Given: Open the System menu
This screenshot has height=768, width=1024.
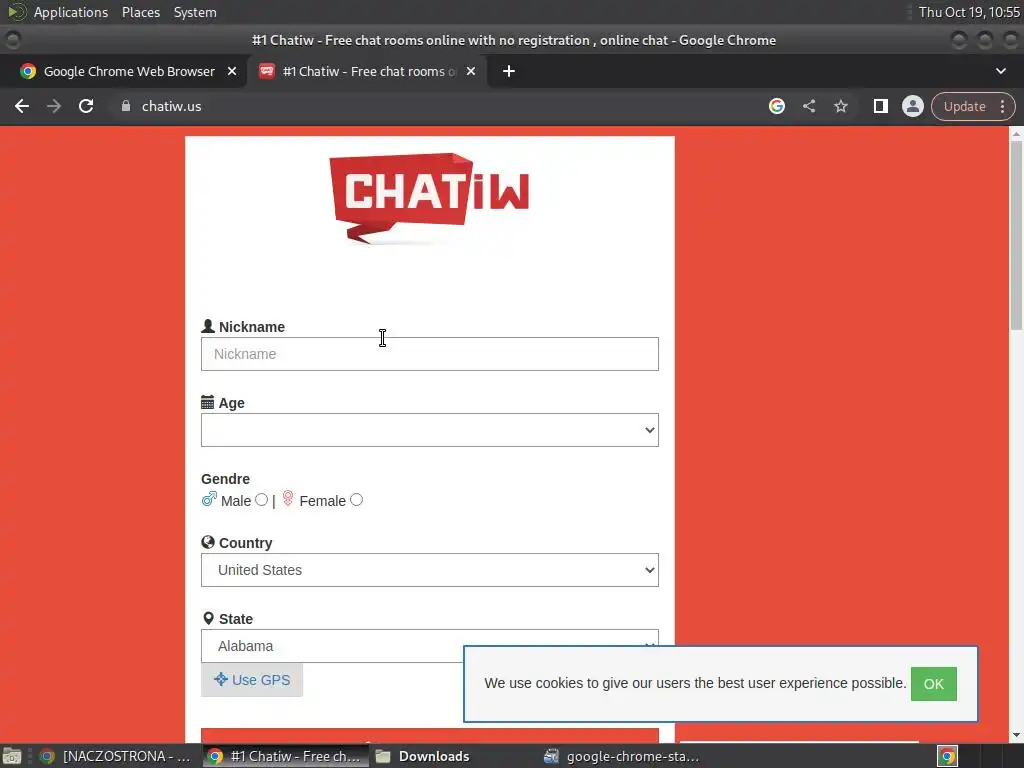Looking at the screenshot, I should tap(195, 12).
